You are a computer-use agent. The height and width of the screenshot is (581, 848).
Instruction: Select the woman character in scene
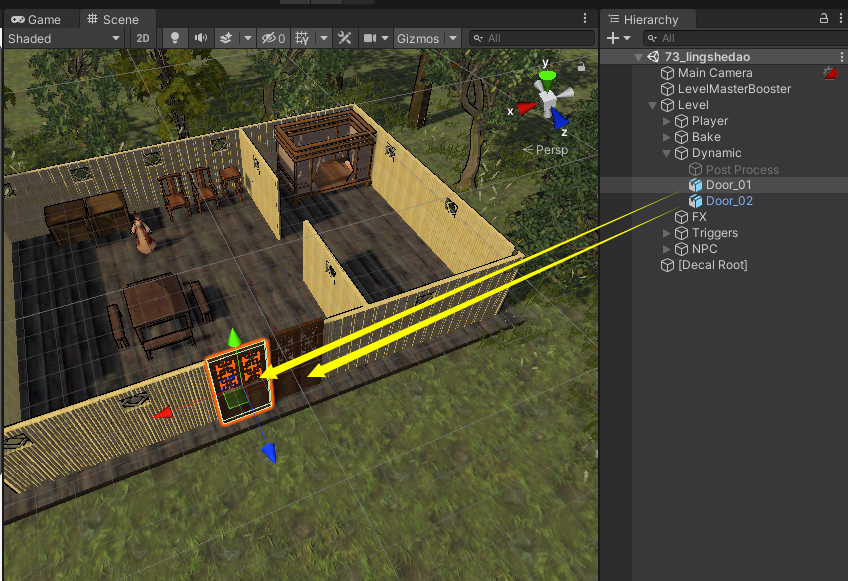coord(142,233)
